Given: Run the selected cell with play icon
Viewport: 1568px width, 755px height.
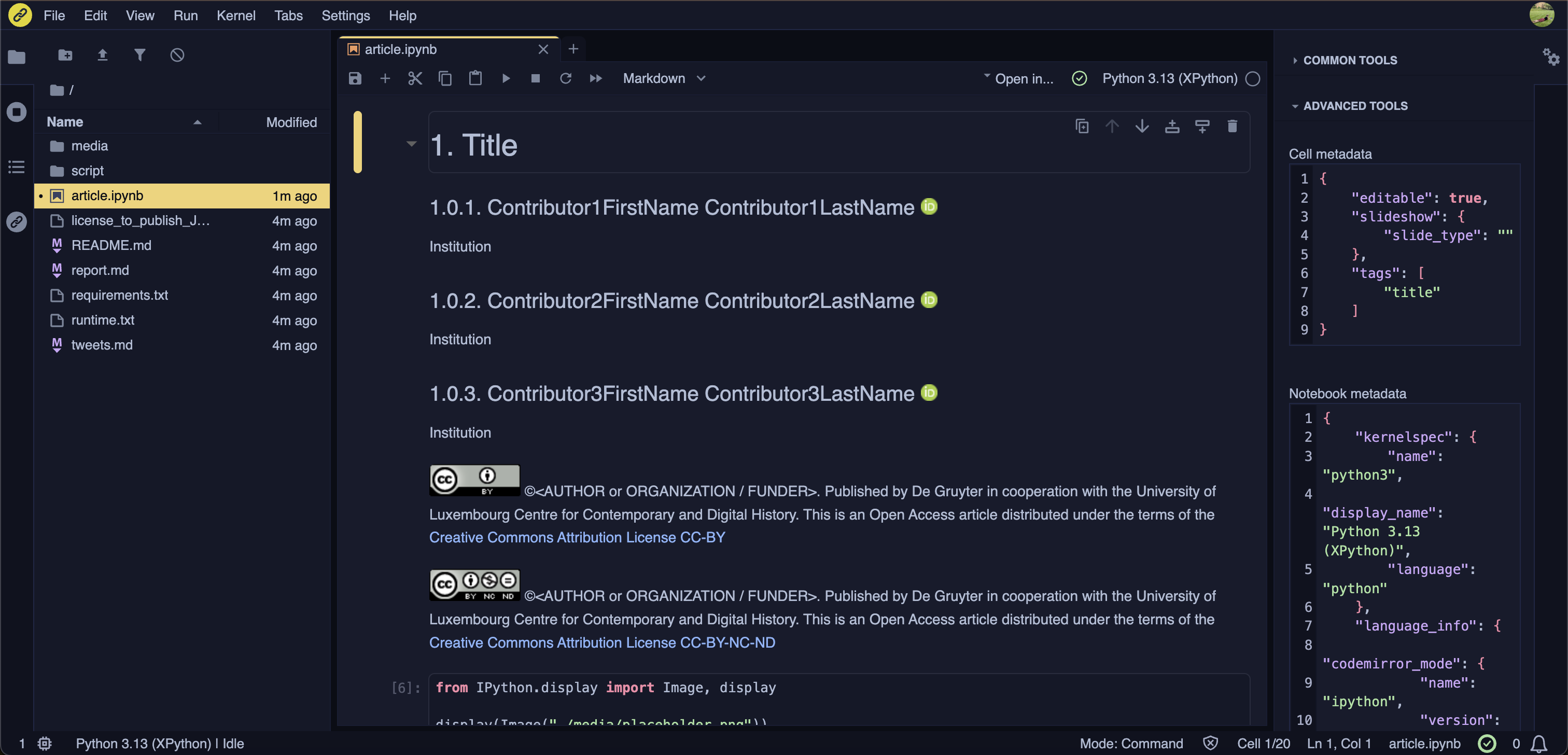Looking at the screenshot, I should [x=505, y=78].
